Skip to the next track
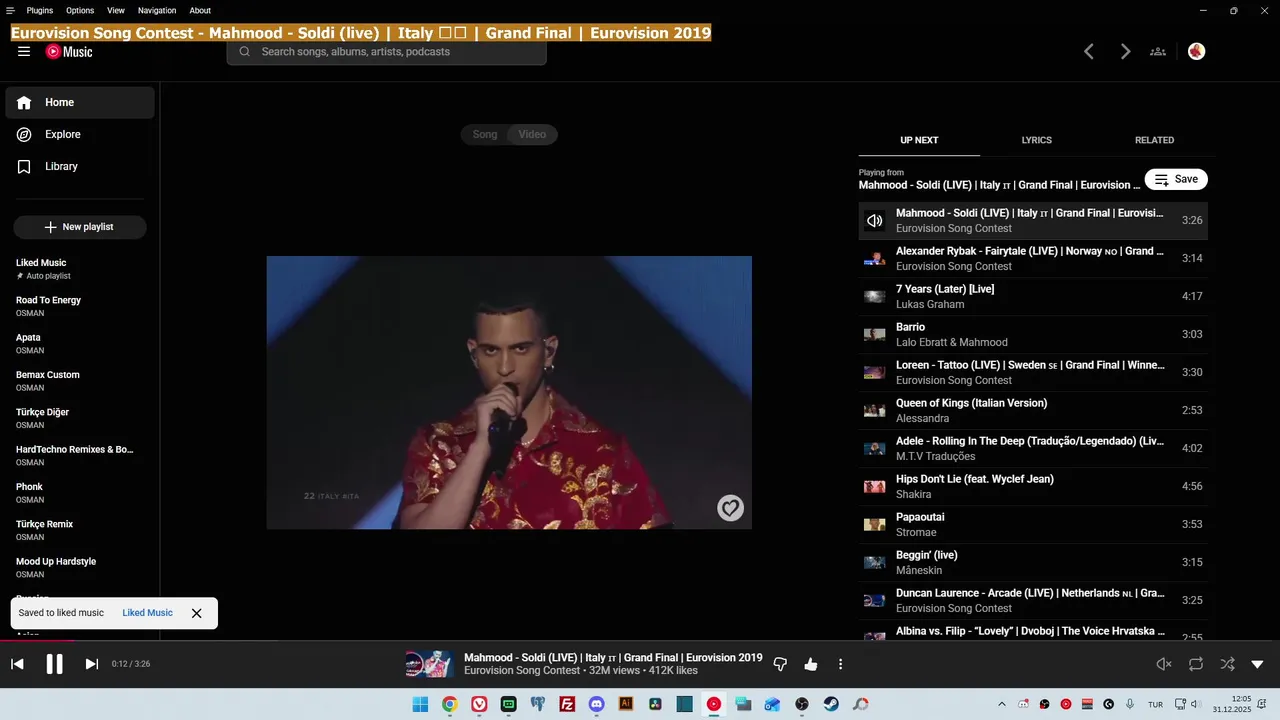This screenshot has width=1280, height=720. pos(92,664)
